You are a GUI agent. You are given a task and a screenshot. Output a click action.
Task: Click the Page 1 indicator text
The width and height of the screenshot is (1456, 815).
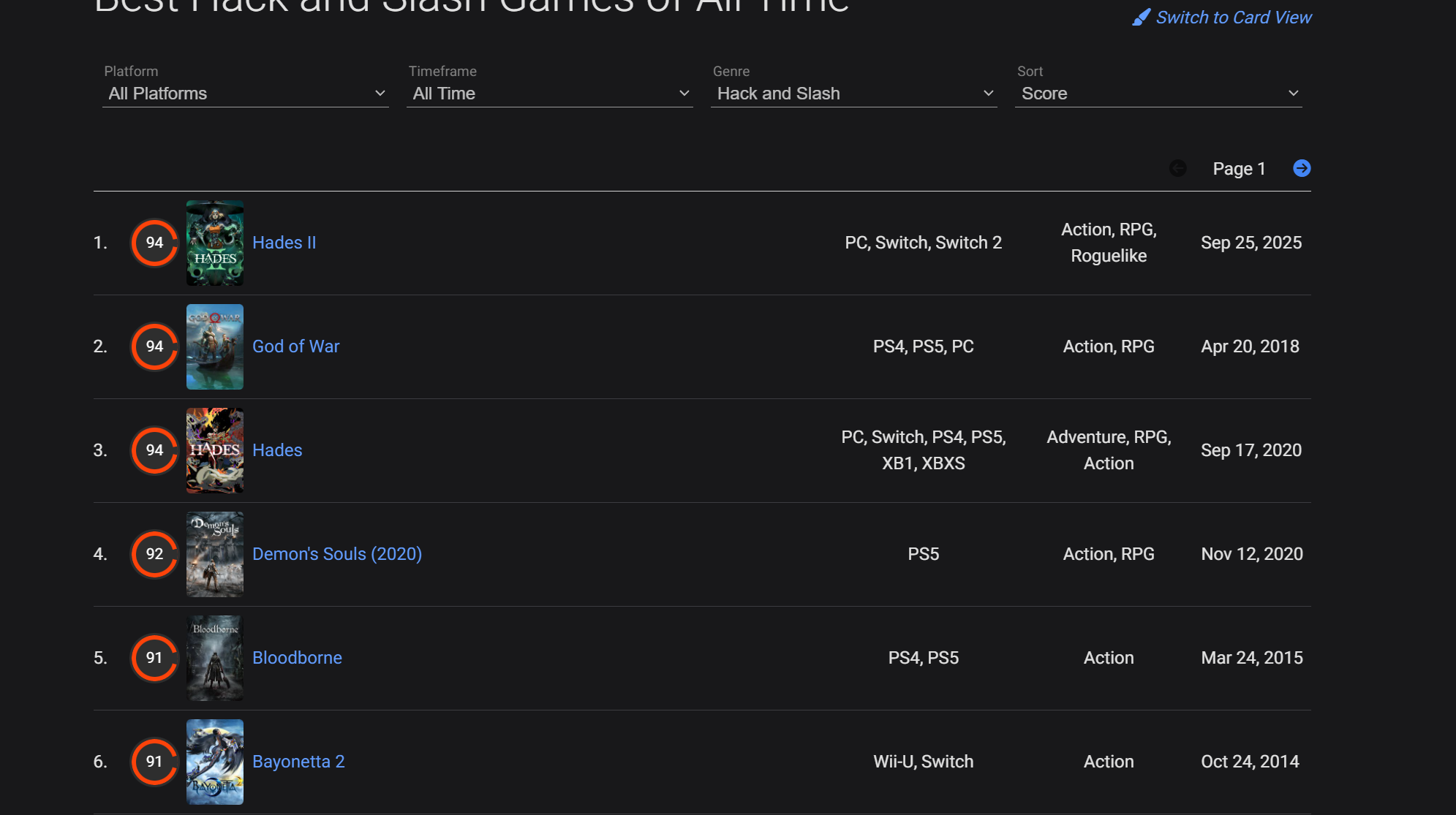[1239, 169]
